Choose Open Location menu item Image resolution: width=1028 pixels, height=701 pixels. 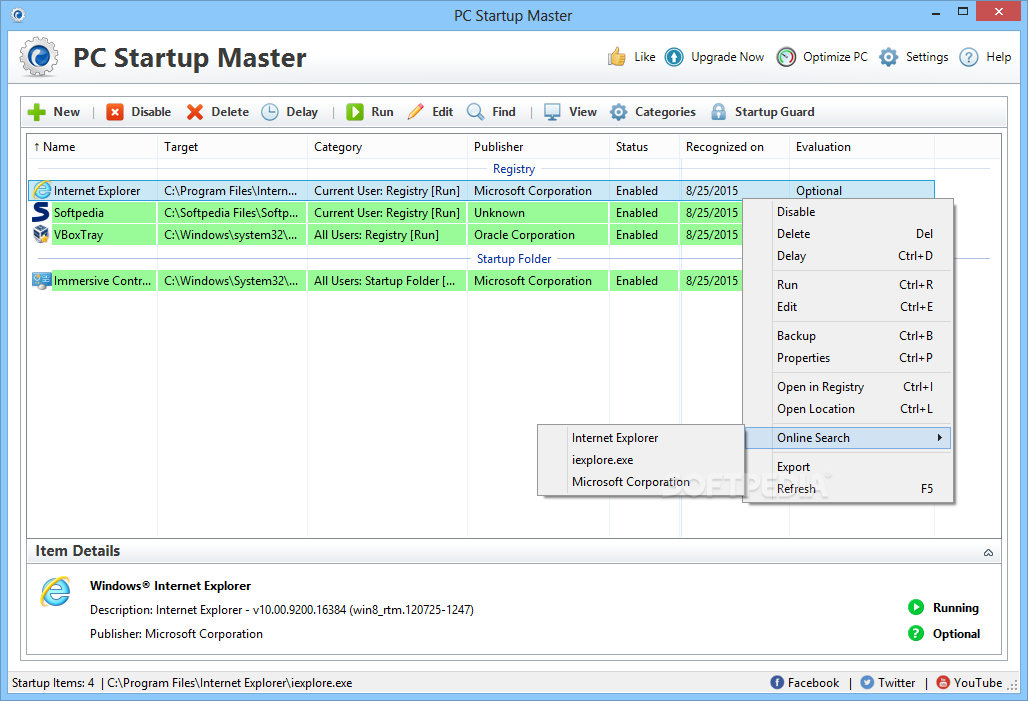coord(848,409)
